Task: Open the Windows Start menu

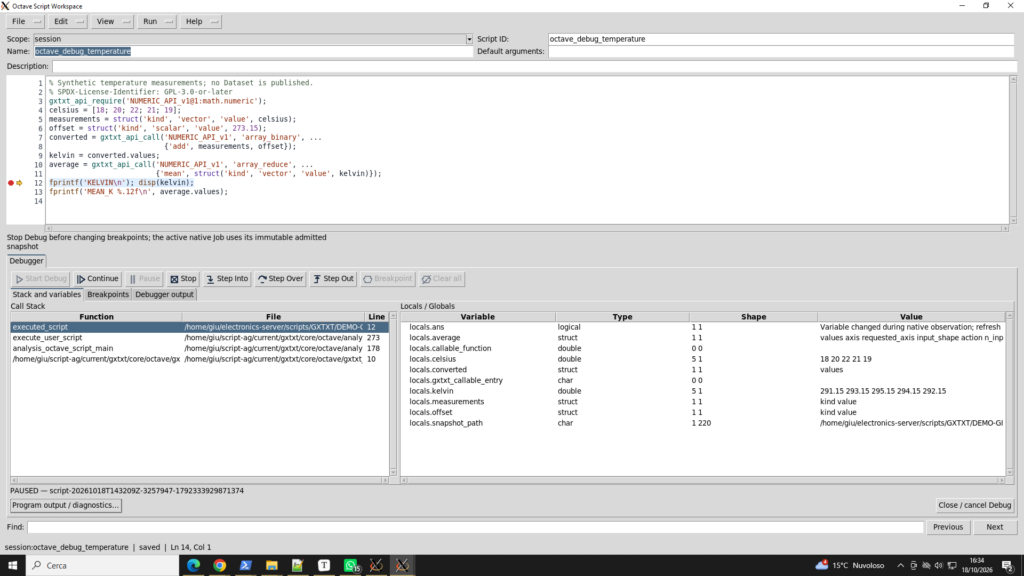Action: [x=12, y=566]
